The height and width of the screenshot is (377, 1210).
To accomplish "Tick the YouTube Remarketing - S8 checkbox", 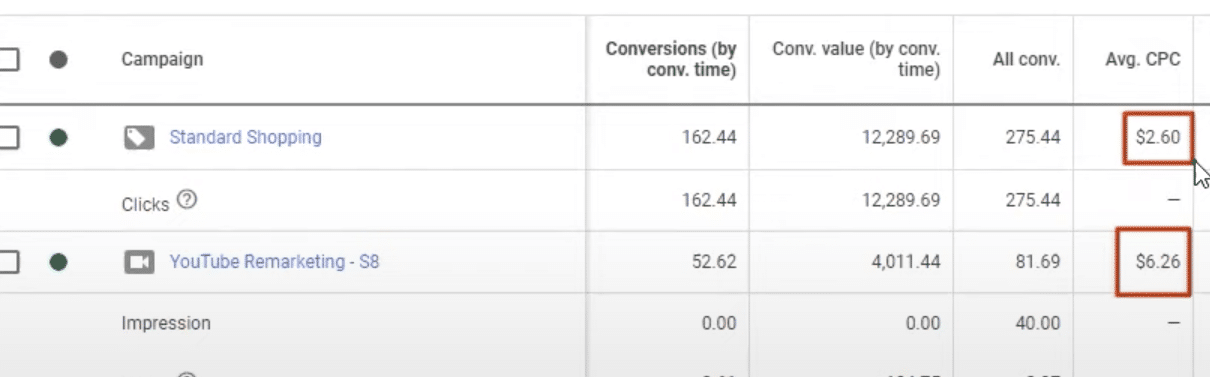I will click(8, 262).
